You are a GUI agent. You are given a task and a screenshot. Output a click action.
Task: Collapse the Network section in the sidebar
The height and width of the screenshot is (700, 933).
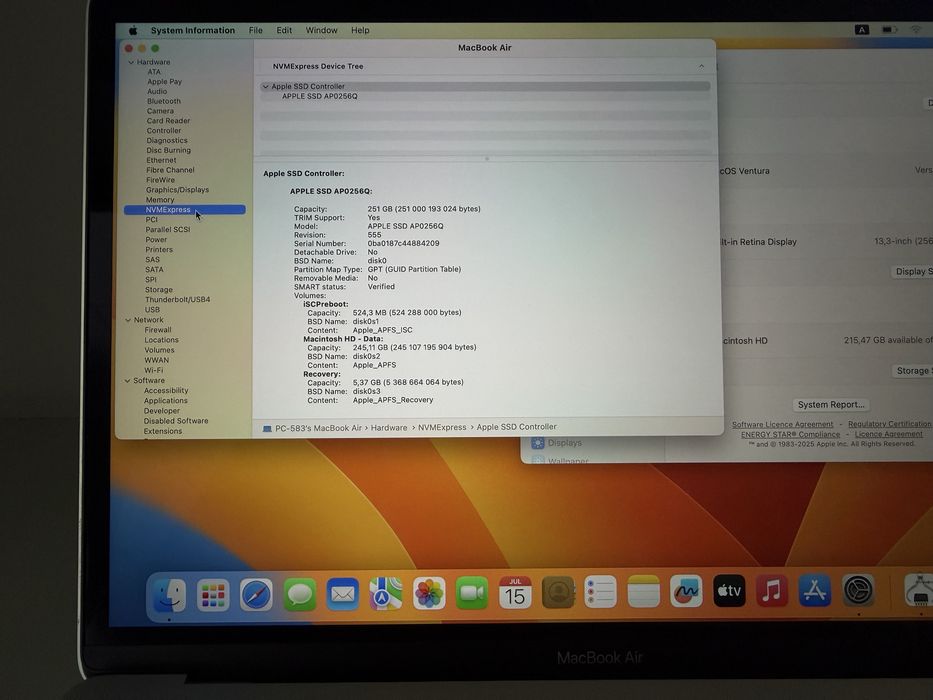click(128, 320)
